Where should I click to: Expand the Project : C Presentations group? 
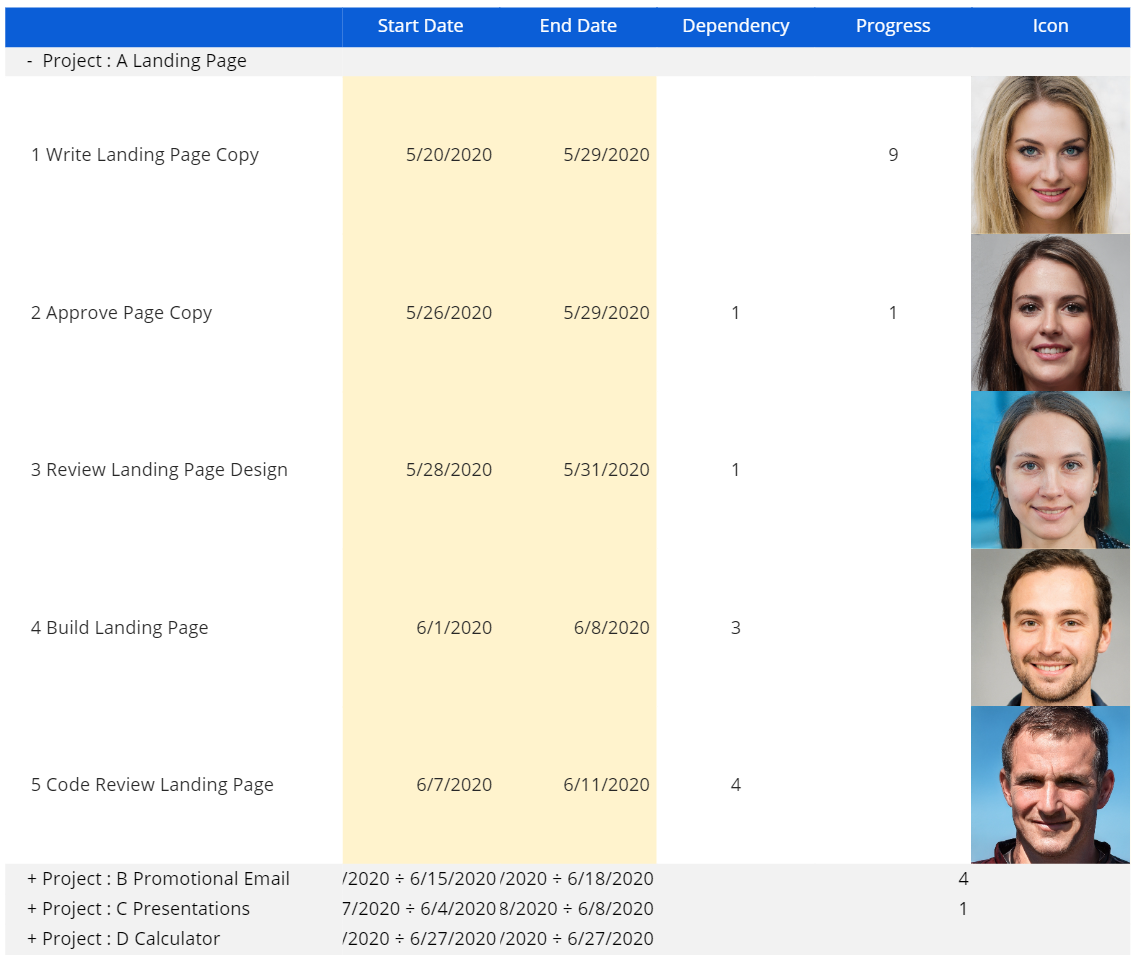32,908
